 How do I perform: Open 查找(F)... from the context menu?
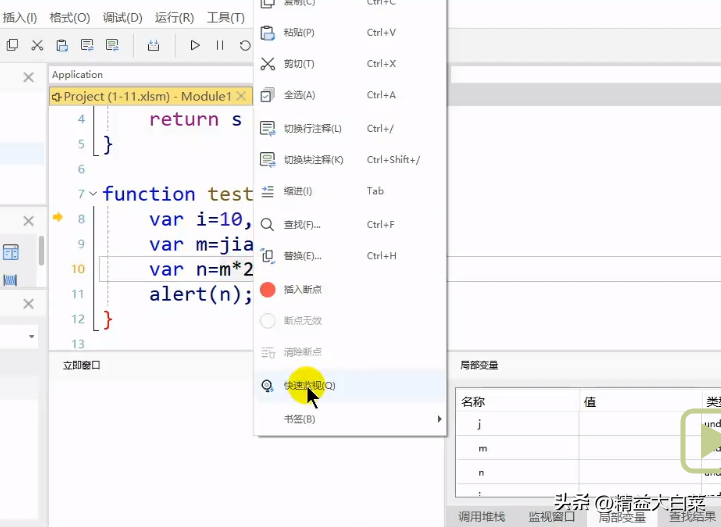[350, 224]
